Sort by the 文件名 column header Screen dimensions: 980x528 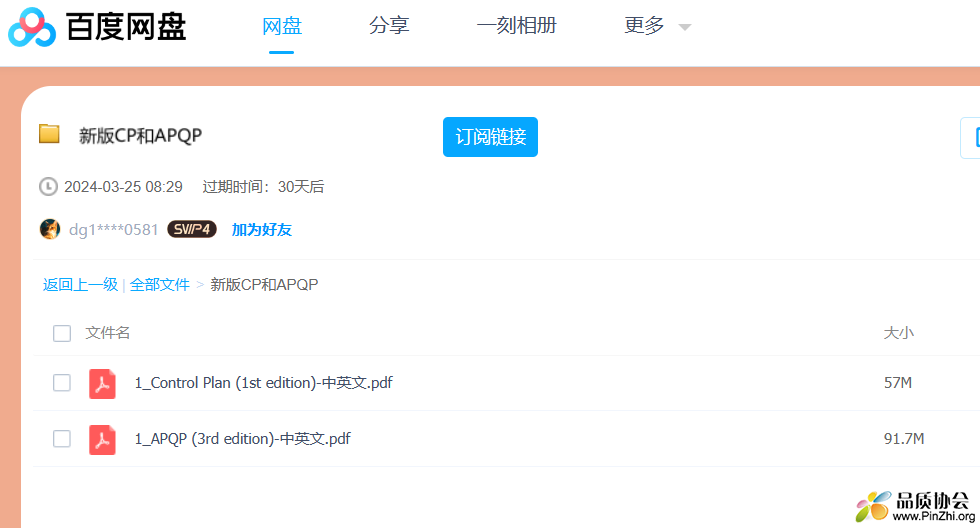(x=108, y=332)
